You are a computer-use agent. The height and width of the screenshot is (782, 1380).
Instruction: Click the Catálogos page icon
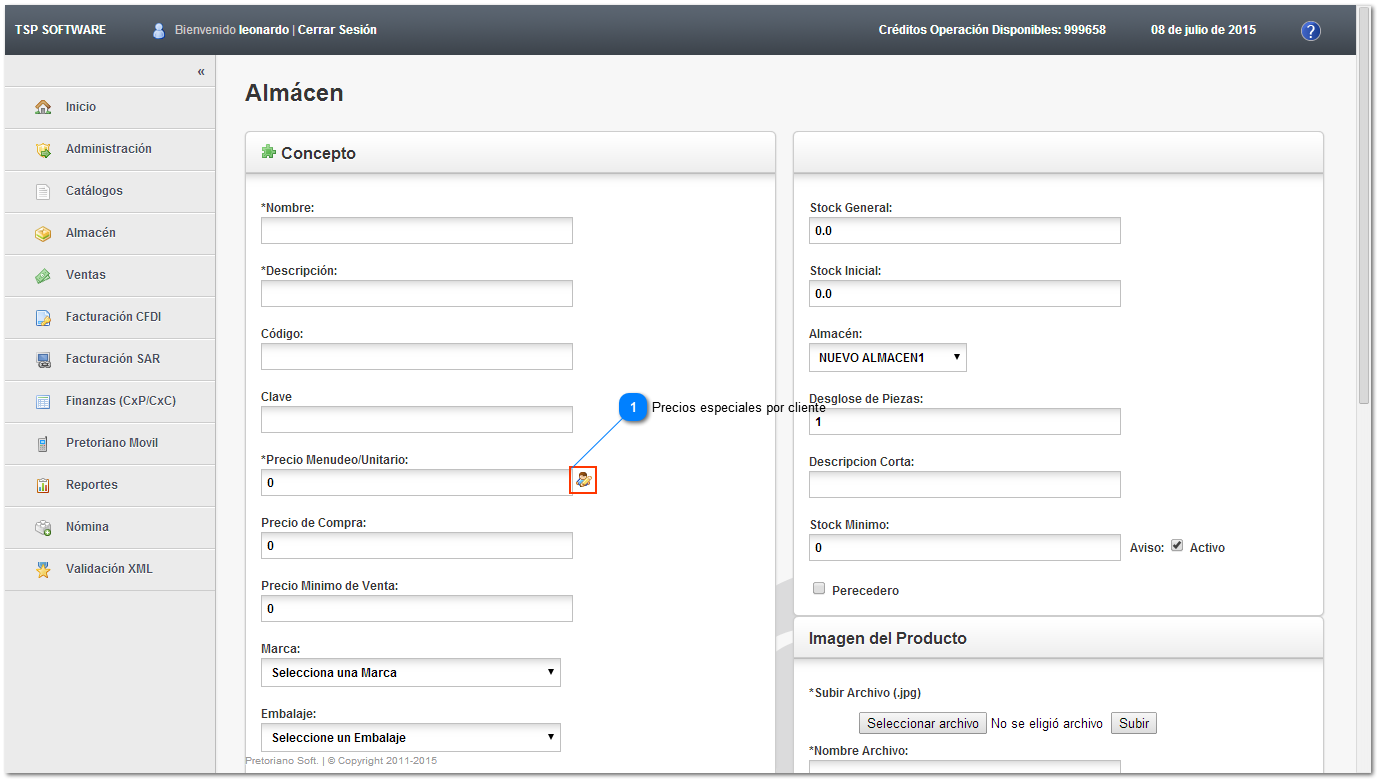(43, 191)
